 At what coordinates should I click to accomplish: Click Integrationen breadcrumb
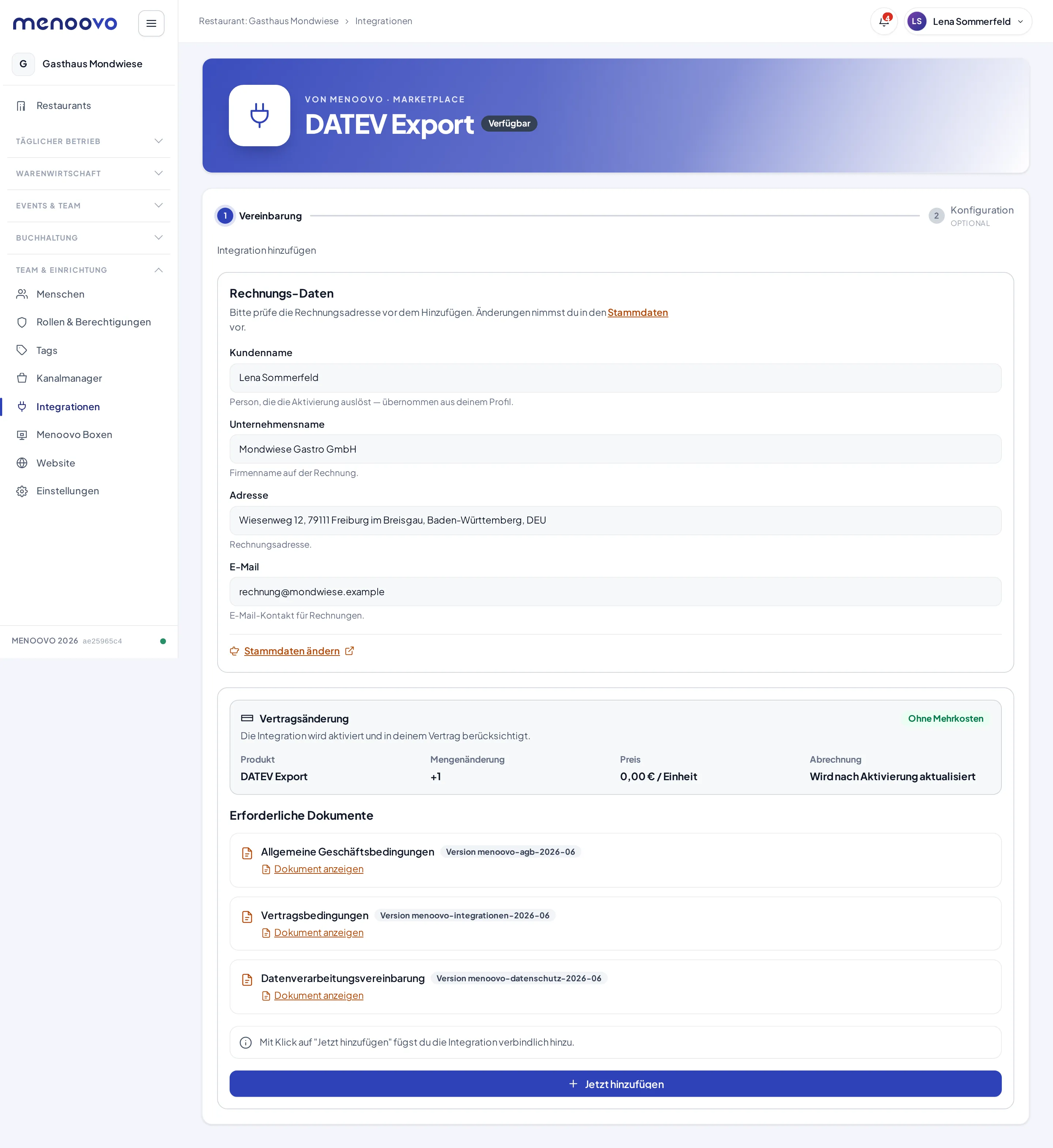(384, 21)
